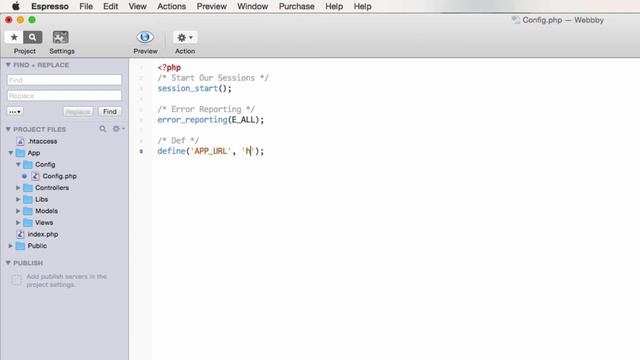The height and width of the screenshot is (360, 640).
Task: Open the Edit menu
Action: click(110, 6)
